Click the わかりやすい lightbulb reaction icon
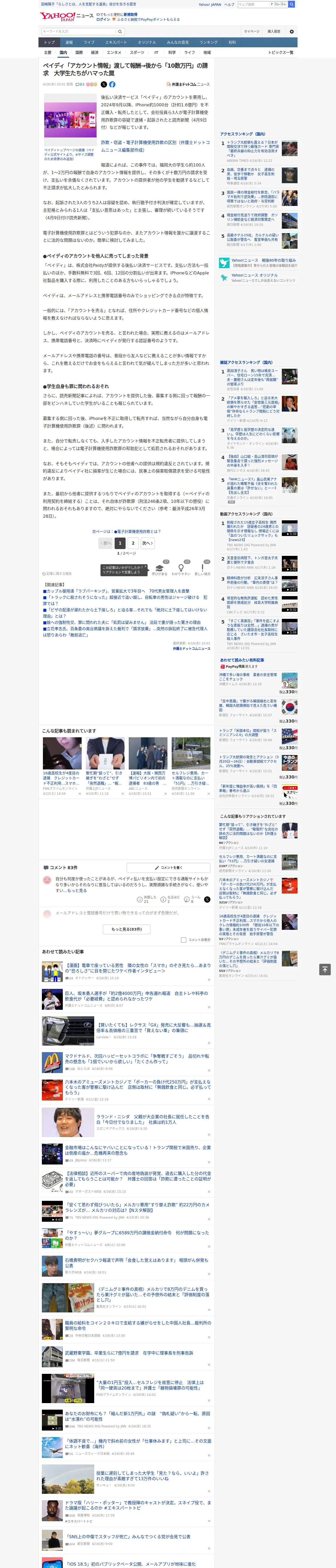This screenshot has height=1568, width=336. (181, 568)
